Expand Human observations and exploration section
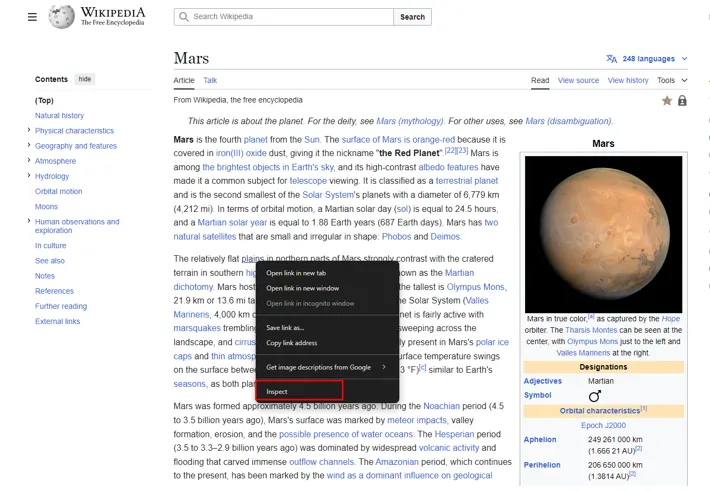The width and height of the screenshot is (710, 491). click(x=29, y=221)
